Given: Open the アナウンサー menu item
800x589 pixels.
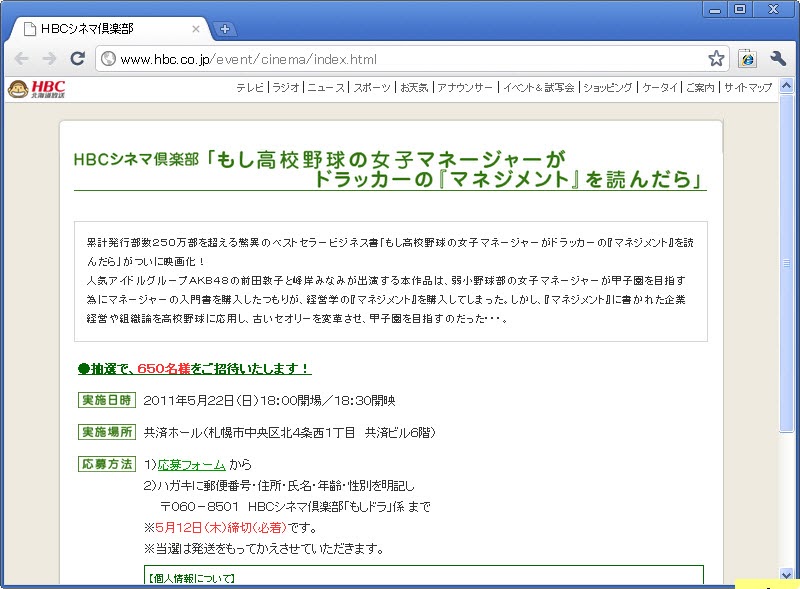Looking at the screenshot, I should pos(465,87).
